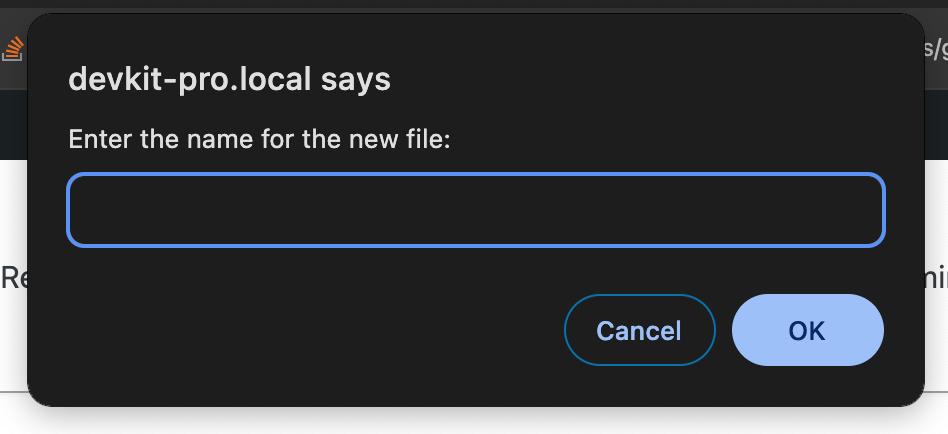
Task: Click the "devkit-pro.local says" dialog title
Action: tap(229, 79)
